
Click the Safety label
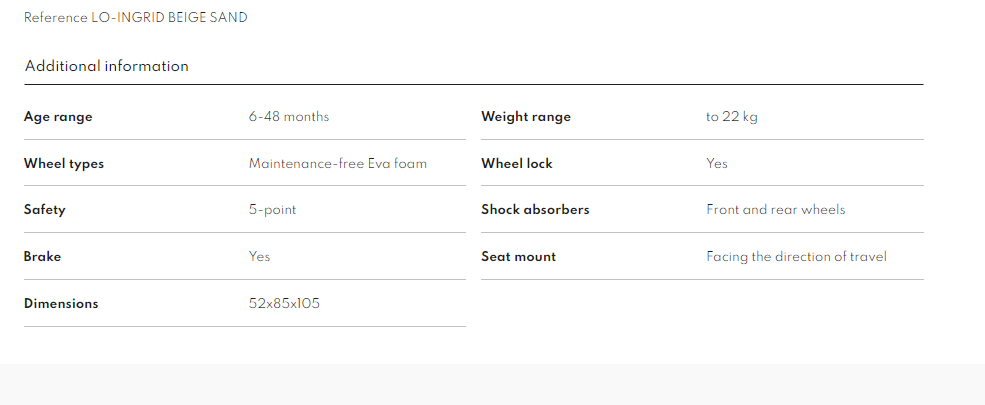coord(45,210)
